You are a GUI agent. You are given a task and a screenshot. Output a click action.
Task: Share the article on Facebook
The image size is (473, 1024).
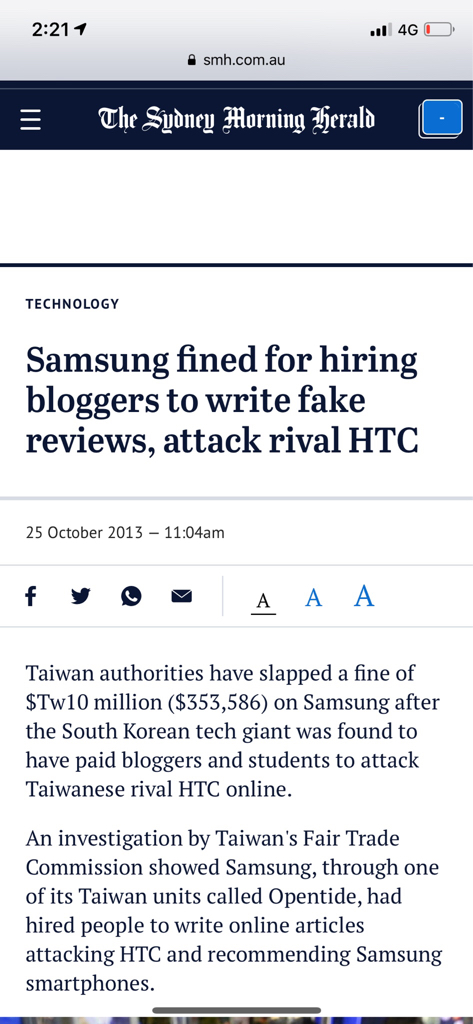tap(31, 596)
